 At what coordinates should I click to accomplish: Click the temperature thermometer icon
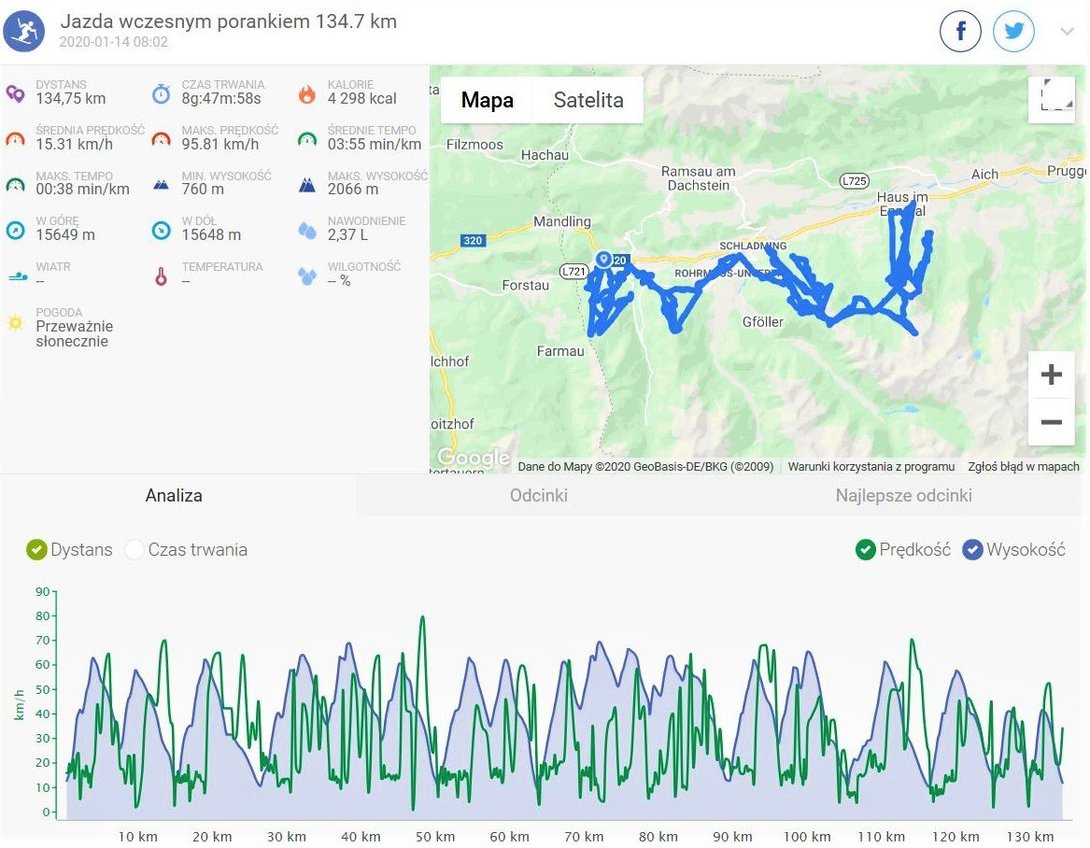(161, 277)
